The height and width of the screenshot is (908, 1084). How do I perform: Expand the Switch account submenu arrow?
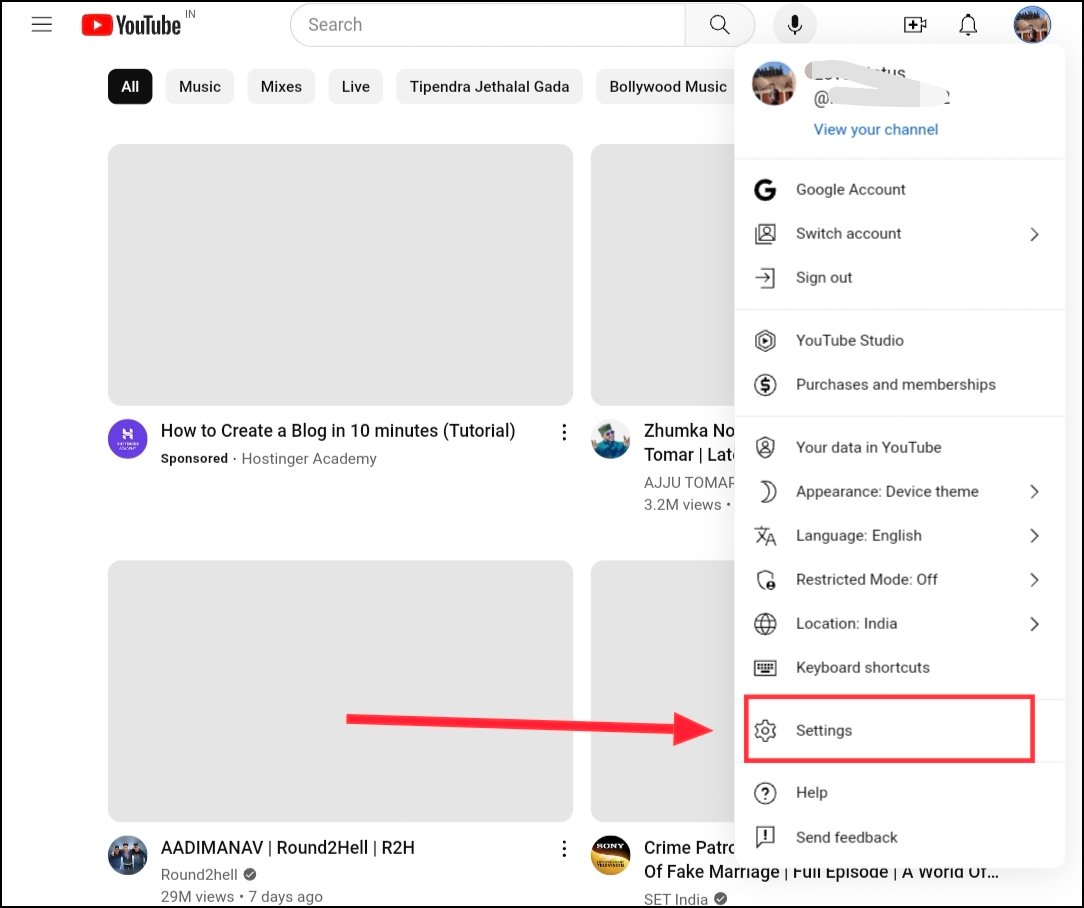(x=1034, y=234)
